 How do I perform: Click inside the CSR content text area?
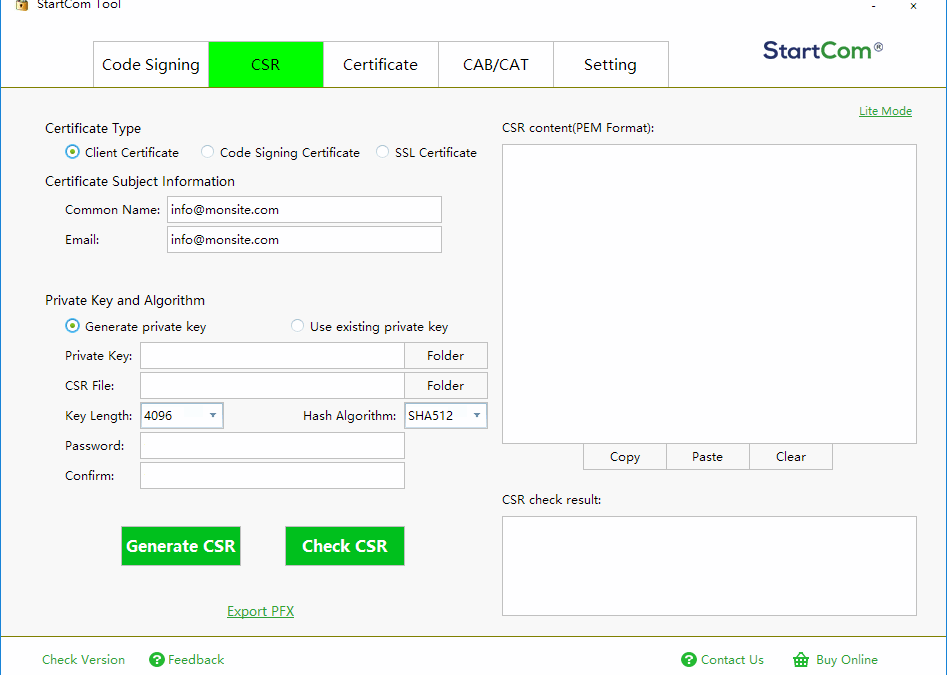point(709,293)
